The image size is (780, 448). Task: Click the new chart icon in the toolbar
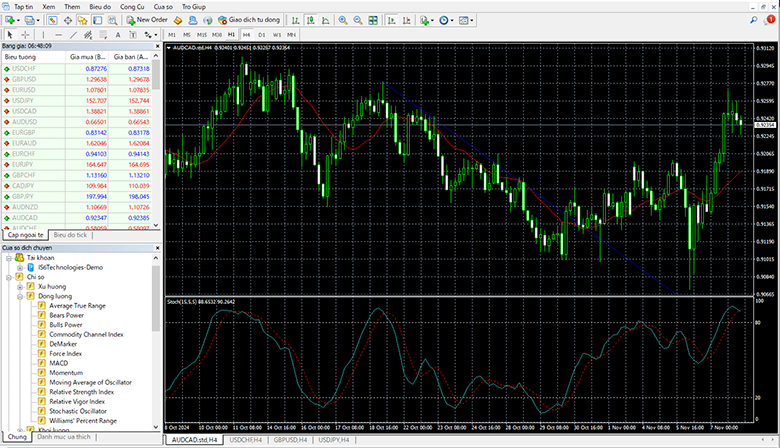pos(11,20)
